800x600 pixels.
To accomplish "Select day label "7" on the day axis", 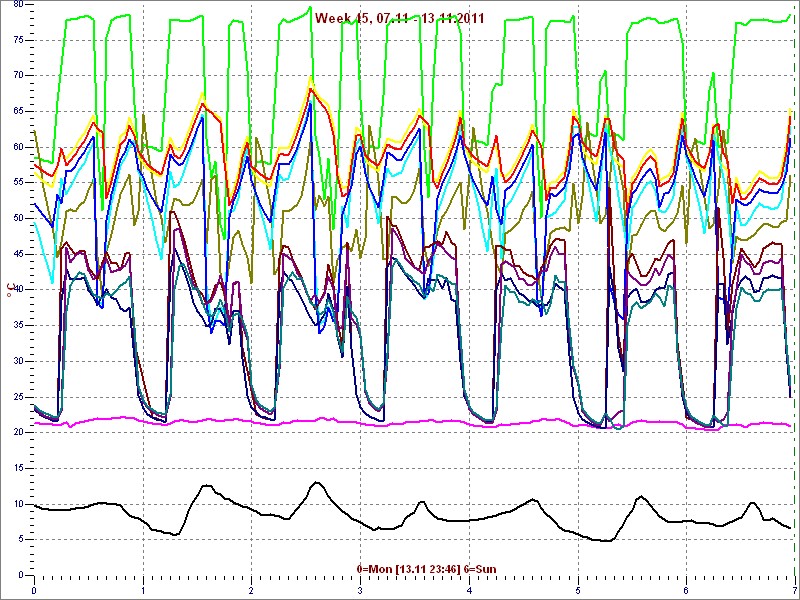I will [x=795, y=591].
